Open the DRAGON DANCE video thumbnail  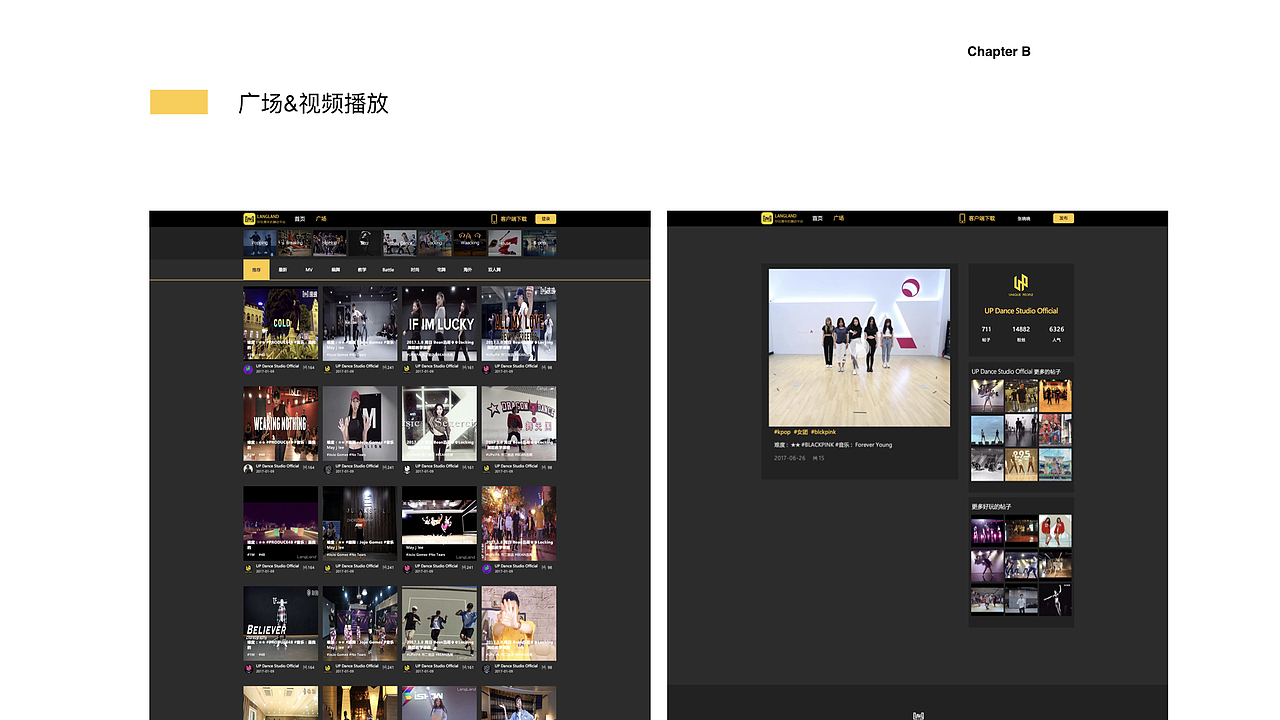click(x=519, y=423)
